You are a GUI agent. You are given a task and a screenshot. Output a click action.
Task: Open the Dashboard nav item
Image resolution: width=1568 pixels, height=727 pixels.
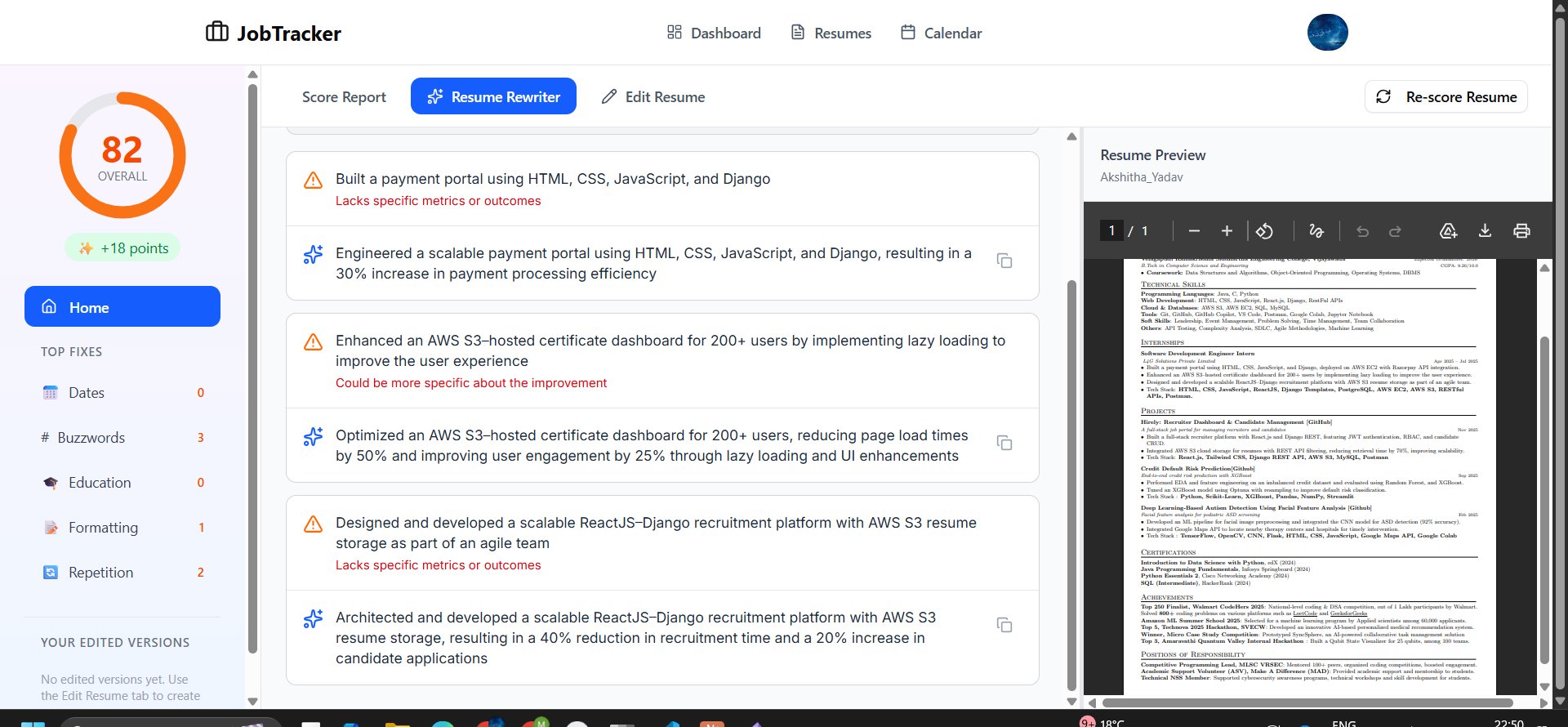[714, 33]
